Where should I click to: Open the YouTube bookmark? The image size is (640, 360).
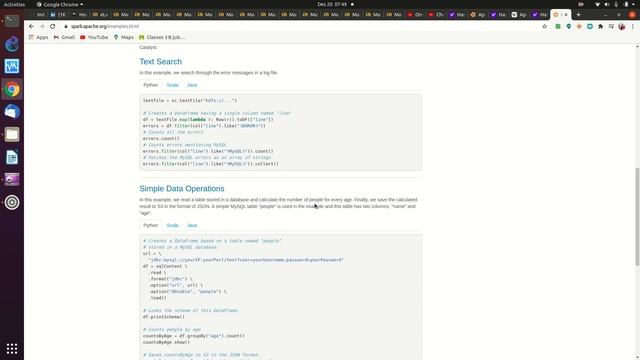point(94,37)
